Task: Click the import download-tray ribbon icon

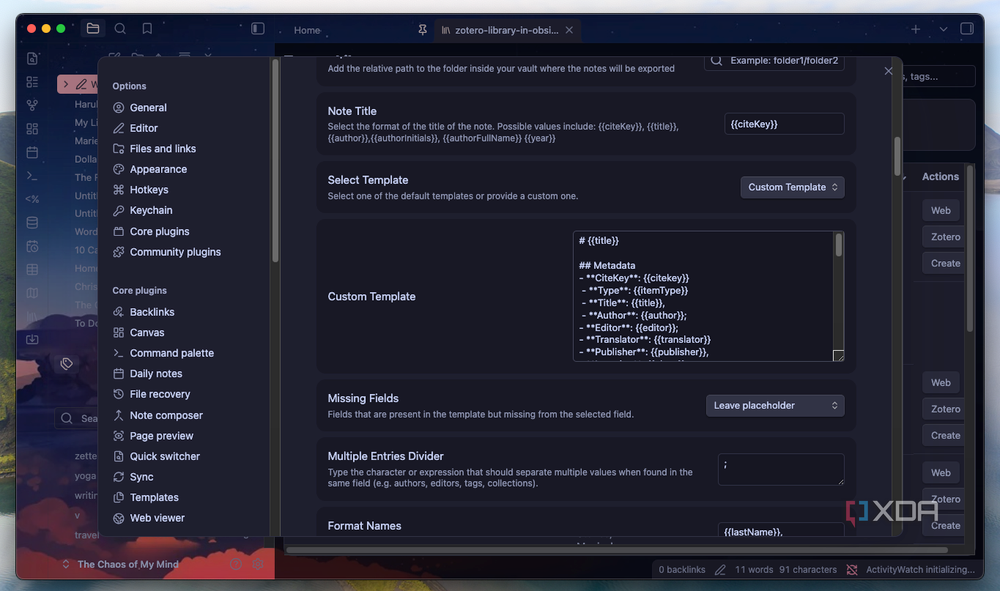Action: coord(33,340)
